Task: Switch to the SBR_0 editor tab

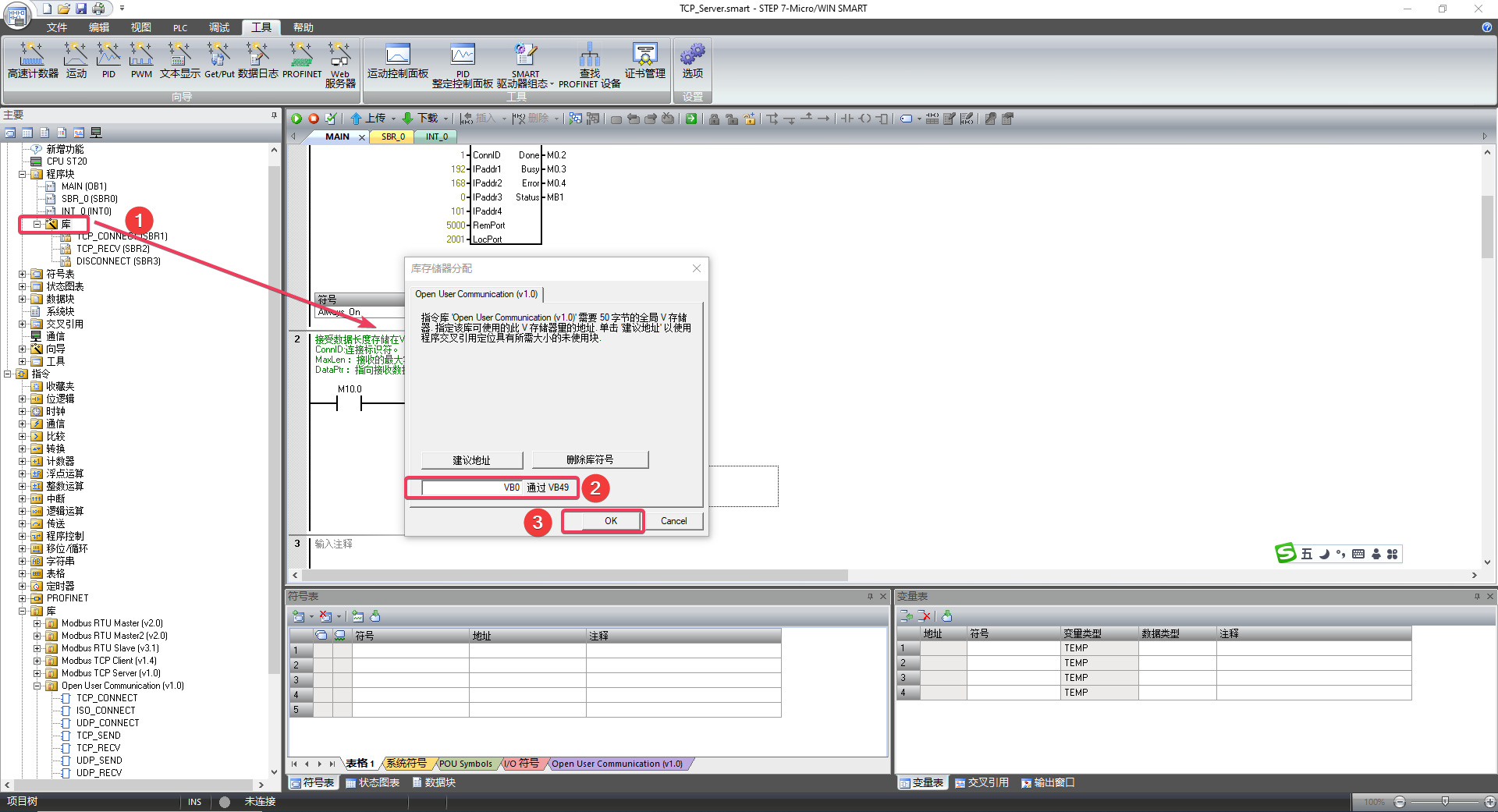Action: [x=393, y=137]
